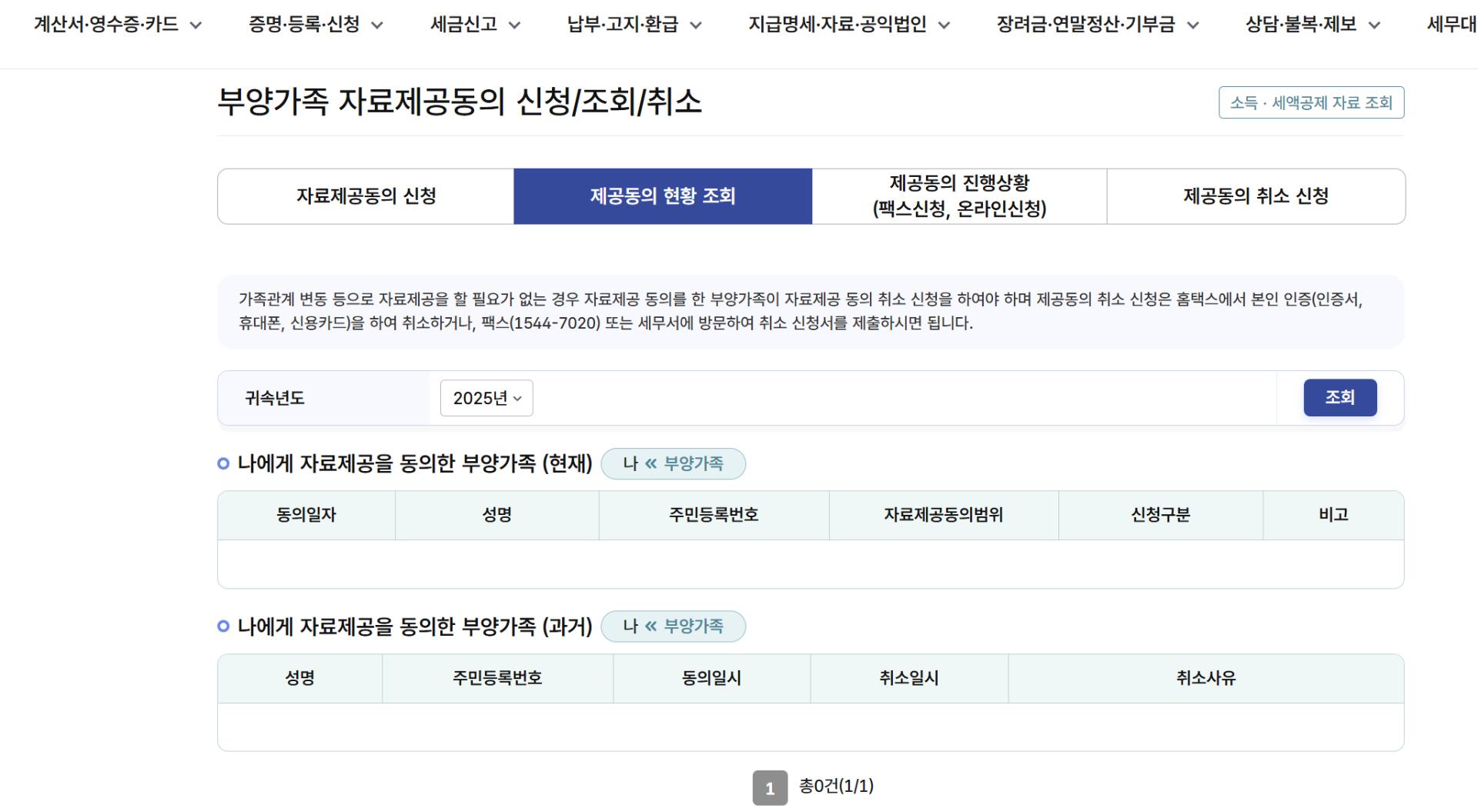Click the 나 « 부양가족 badge beside (과거)

[x=673, y=627]
